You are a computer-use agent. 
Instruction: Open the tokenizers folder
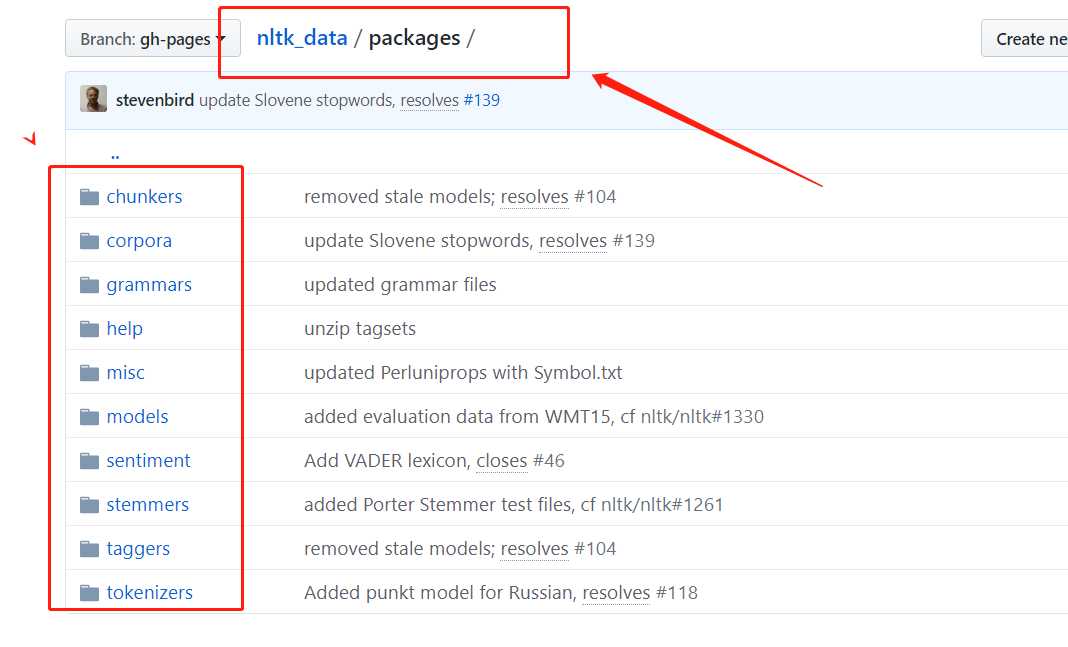click(150, 593)
